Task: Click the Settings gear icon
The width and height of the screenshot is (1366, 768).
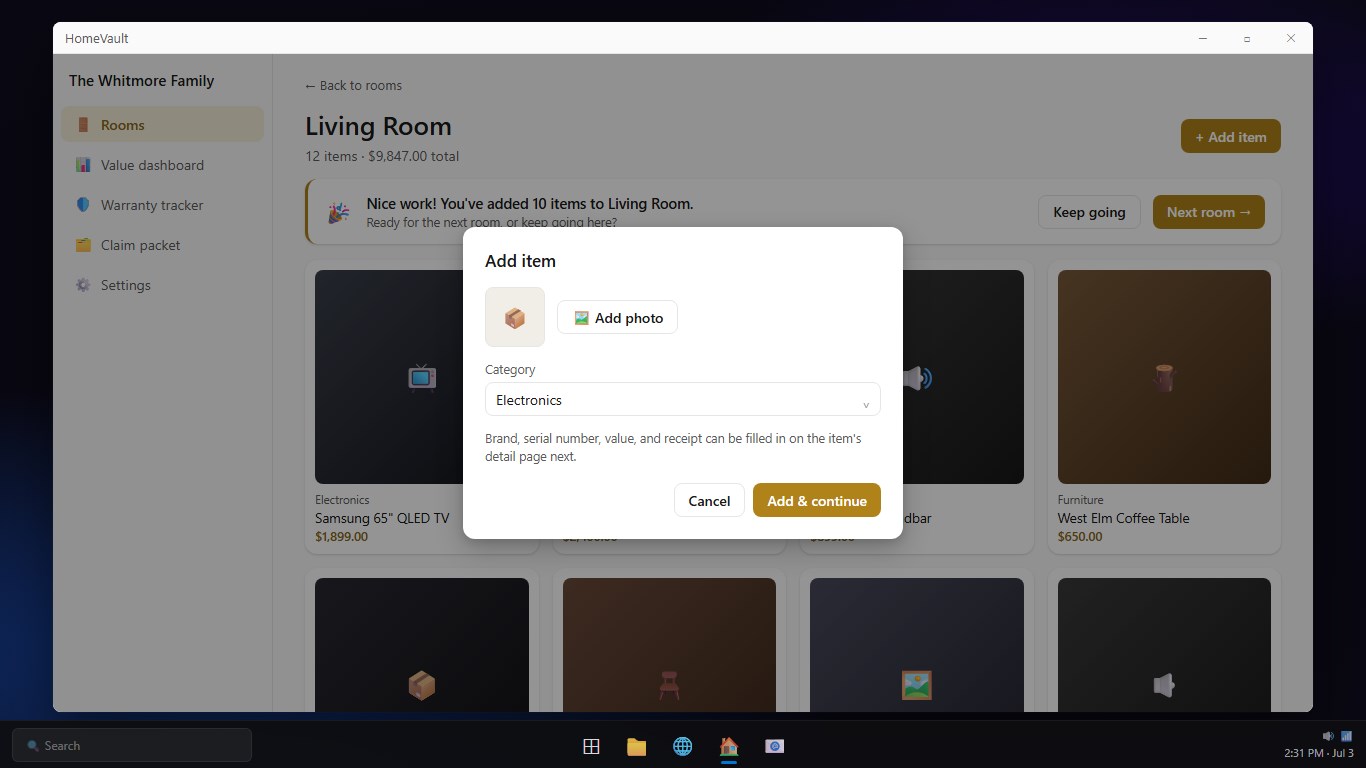Action: pos(83,284)
